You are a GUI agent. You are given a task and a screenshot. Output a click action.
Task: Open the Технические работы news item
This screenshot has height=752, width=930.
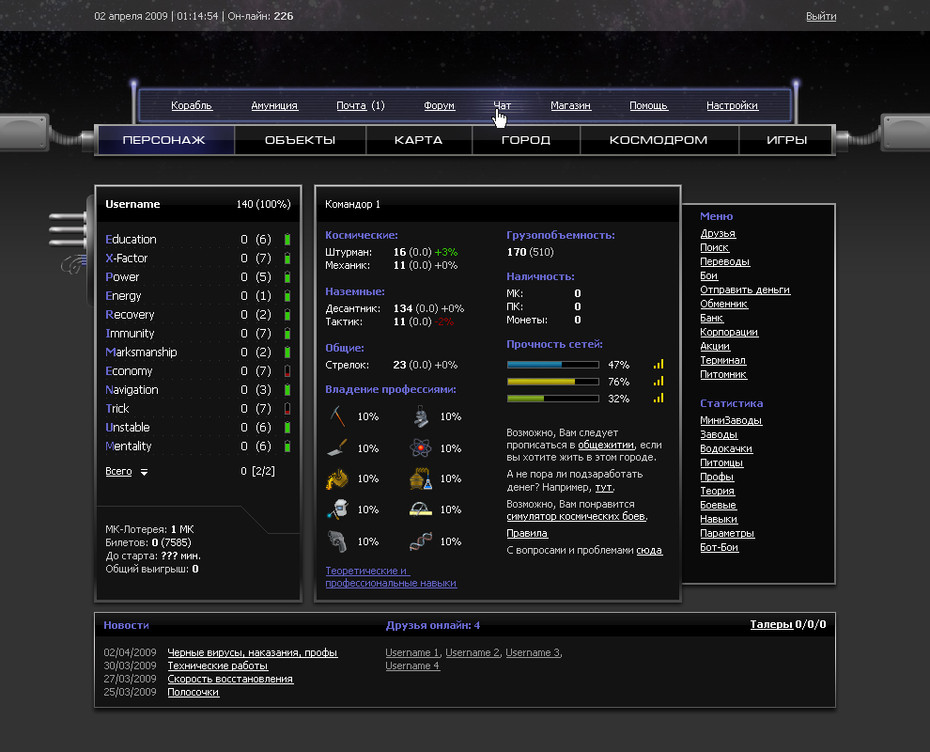coord(218,665)
